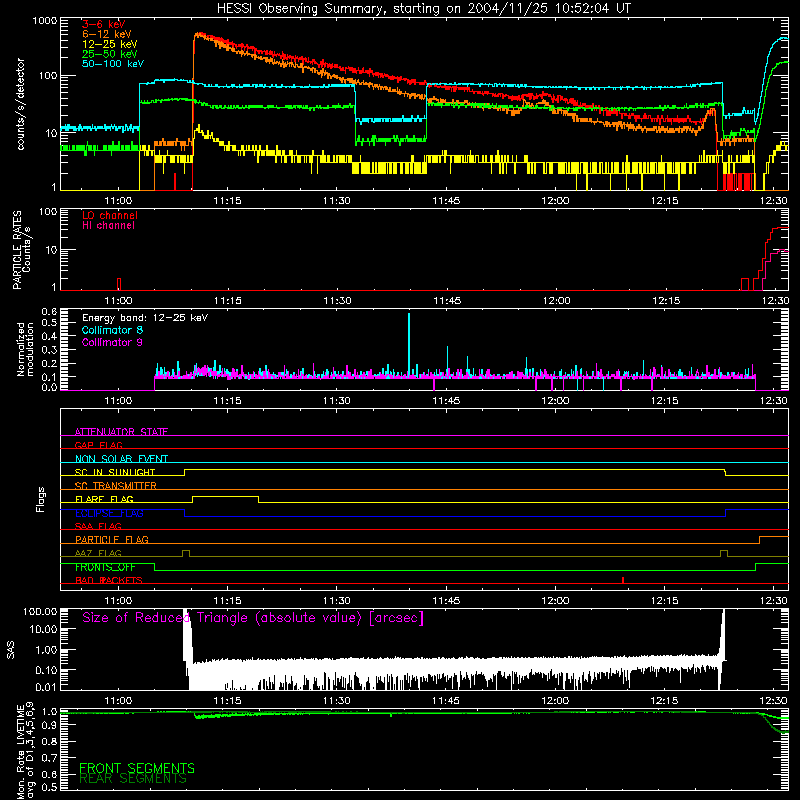Click the "Normalized modulation" axis title
The width and height of the screenshot is (800, 800).
25,349
